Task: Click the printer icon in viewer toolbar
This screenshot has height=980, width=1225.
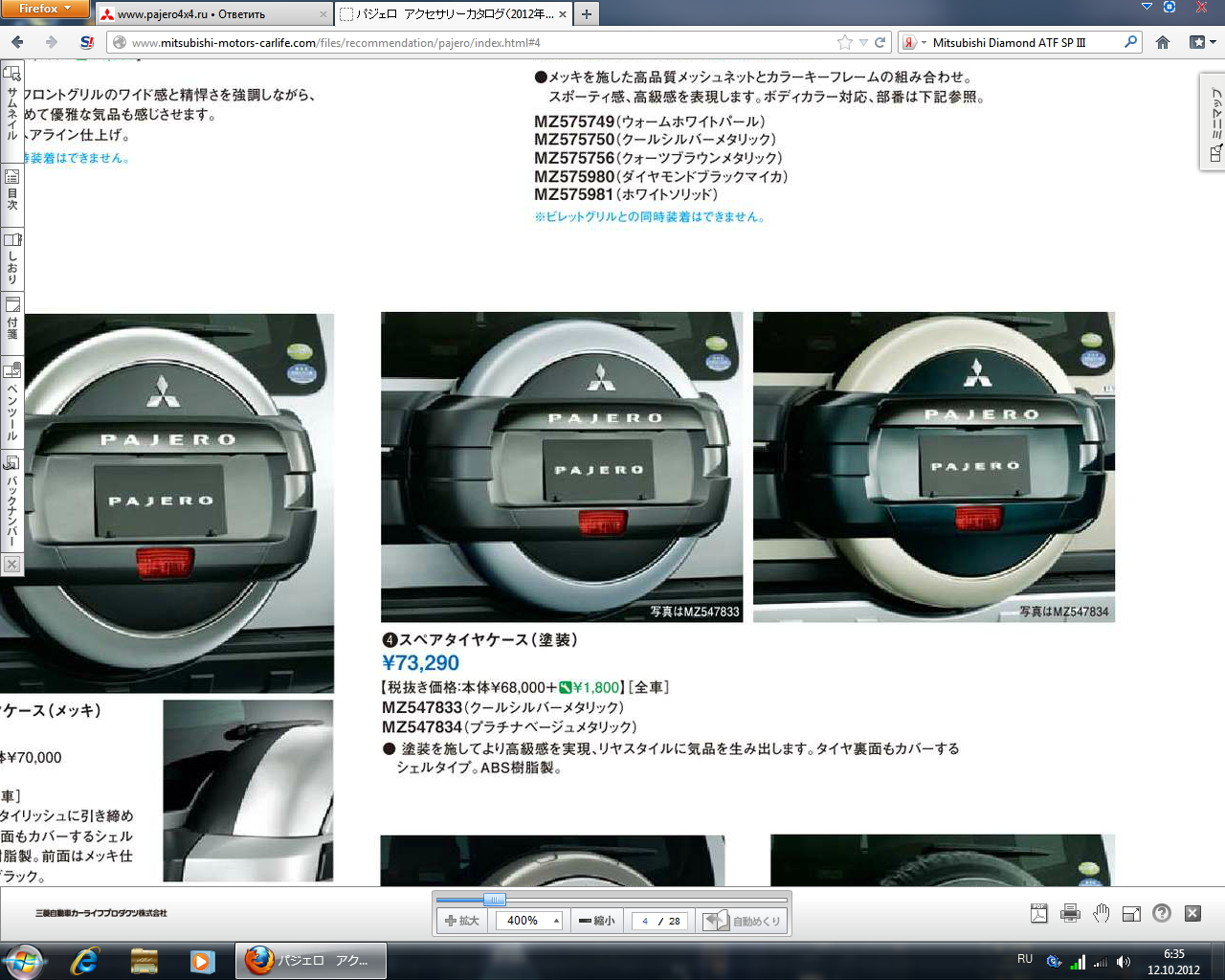Action: [x=1070, y=913]
